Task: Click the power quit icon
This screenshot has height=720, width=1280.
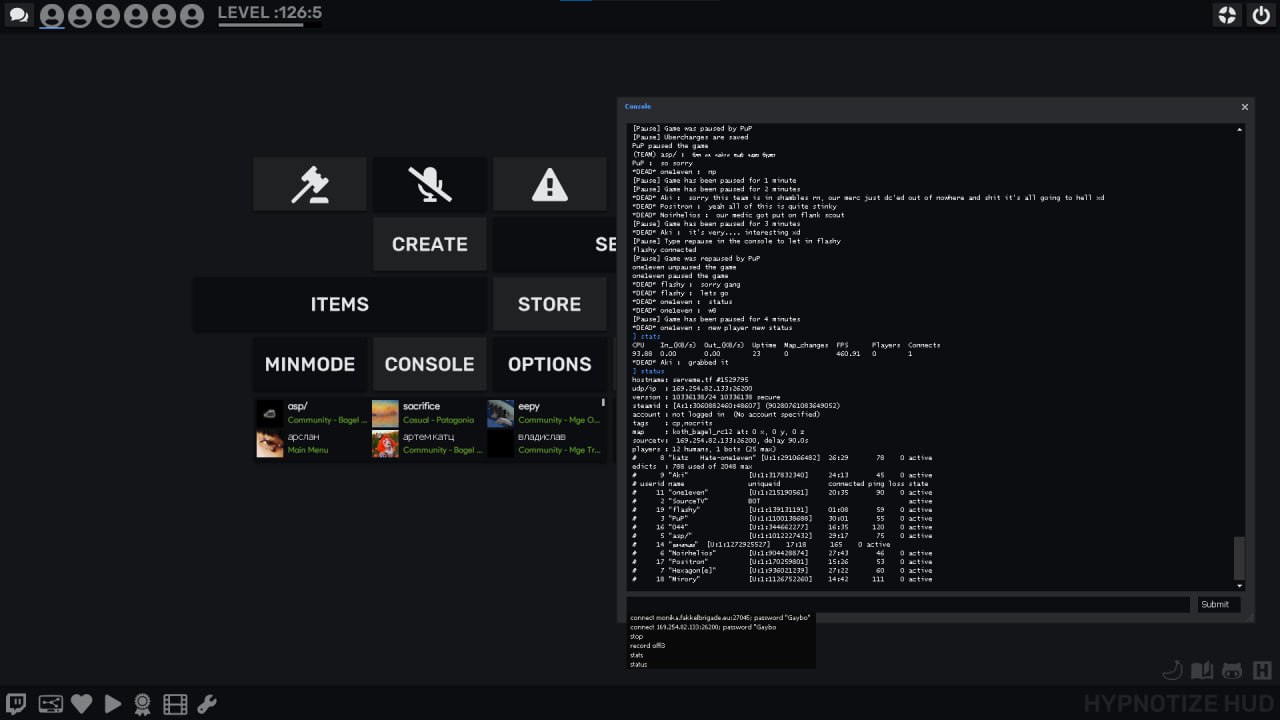Action: [x=1260, y=15]
